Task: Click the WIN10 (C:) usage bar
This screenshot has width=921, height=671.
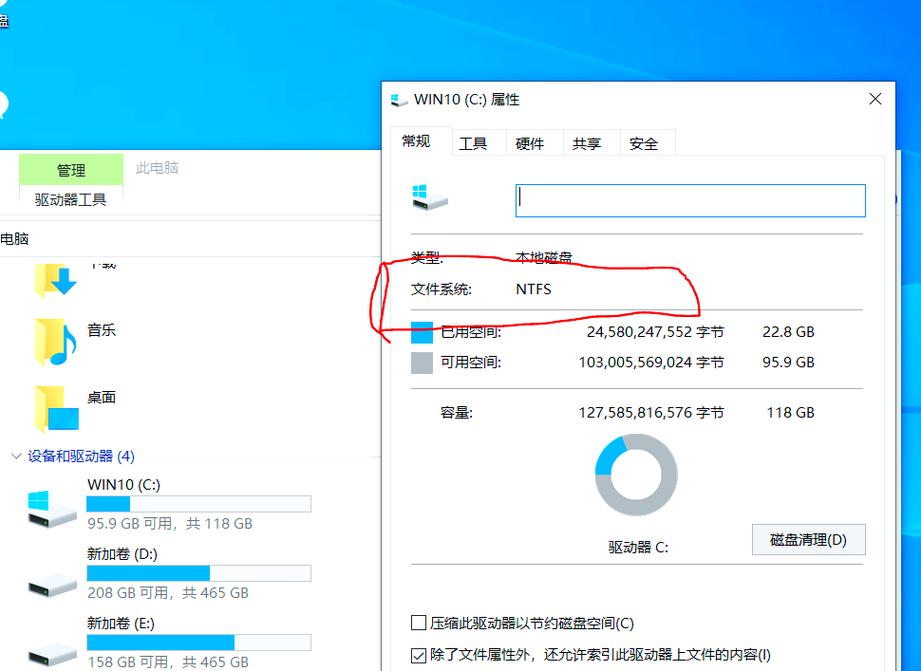Action: 199,504
